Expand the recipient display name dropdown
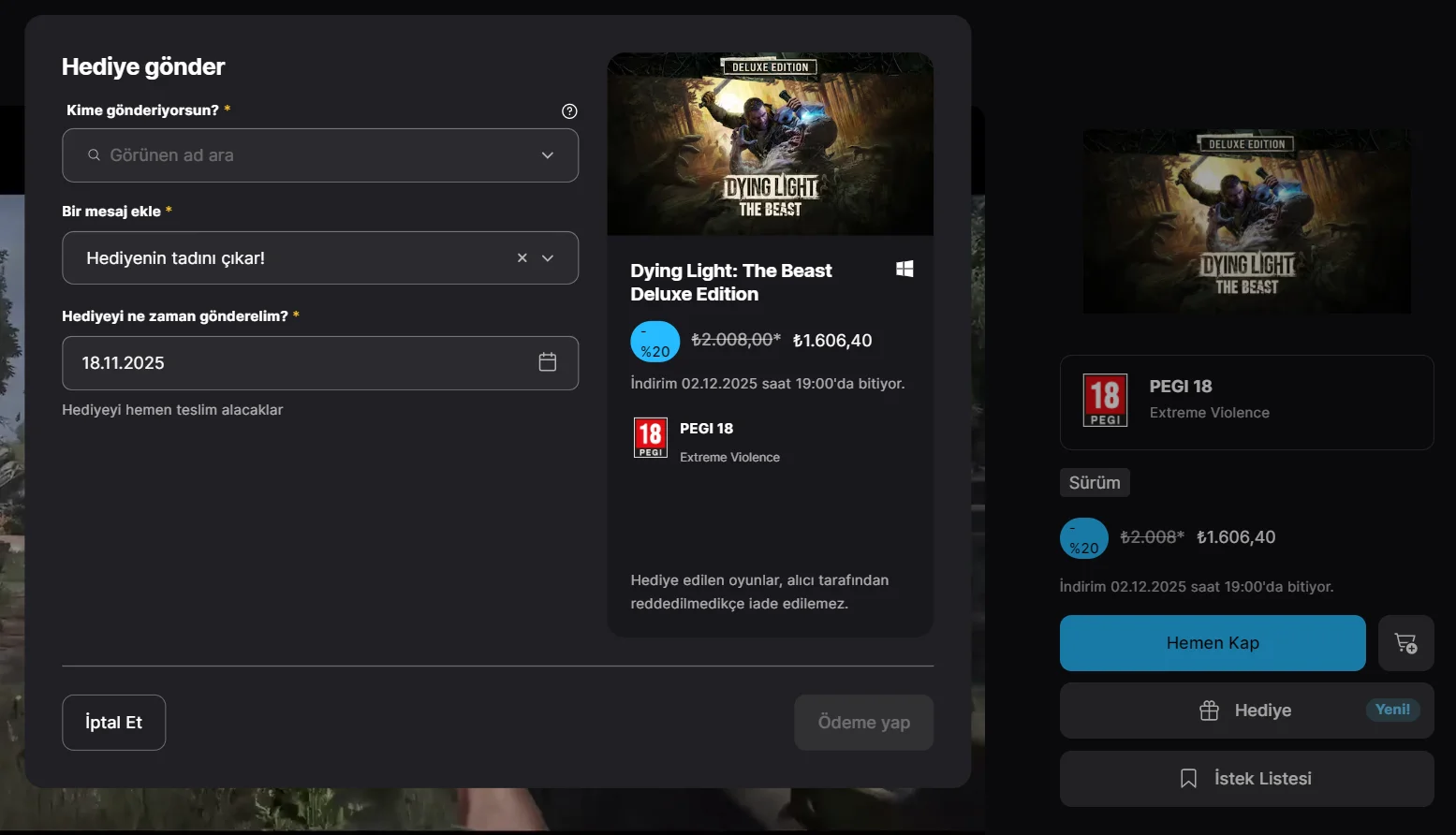This screenshot has width=1456, height=835. click(x=548, y=155)
